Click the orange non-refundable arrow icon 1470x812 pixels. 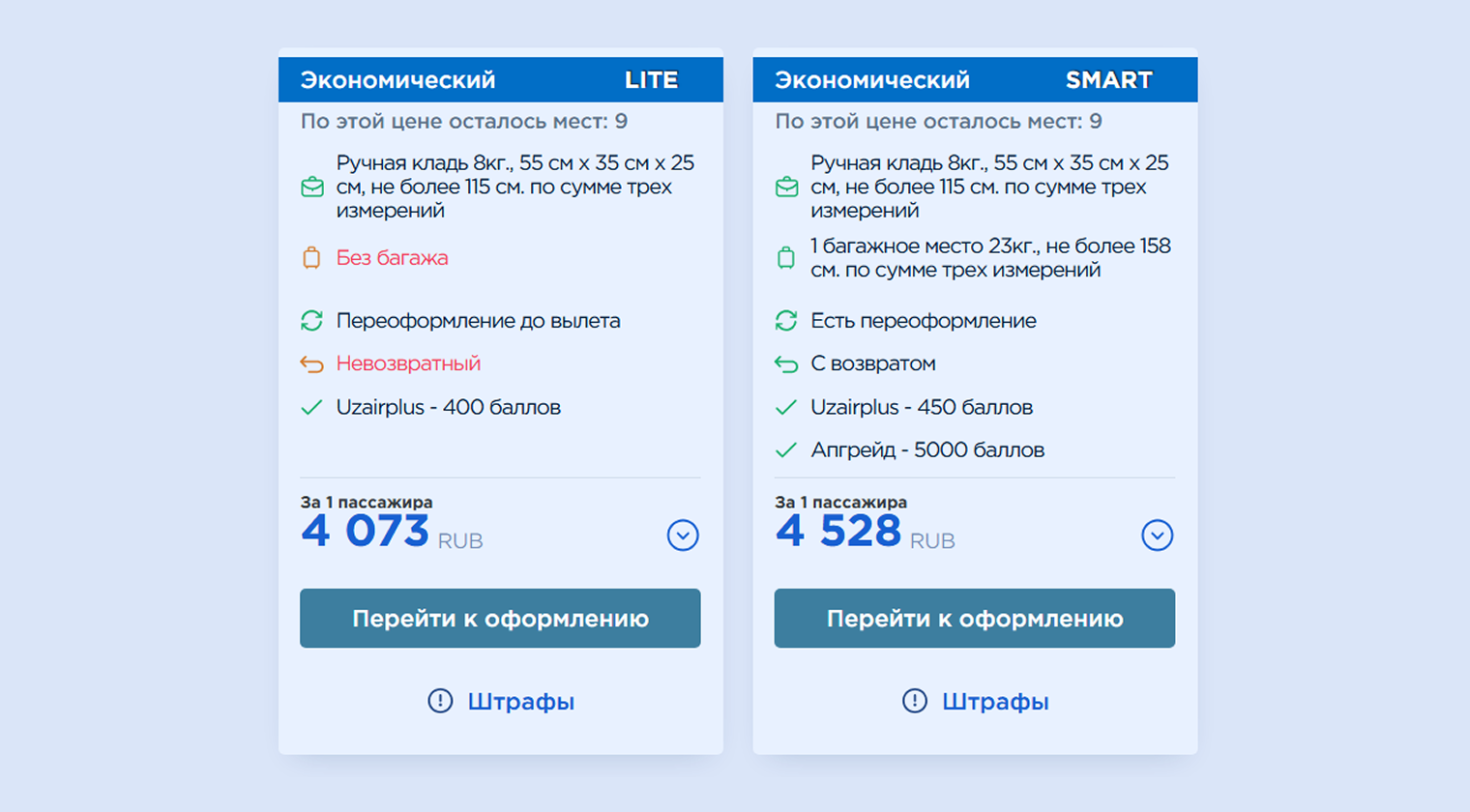pyautogui.click(x=311, y=363)
